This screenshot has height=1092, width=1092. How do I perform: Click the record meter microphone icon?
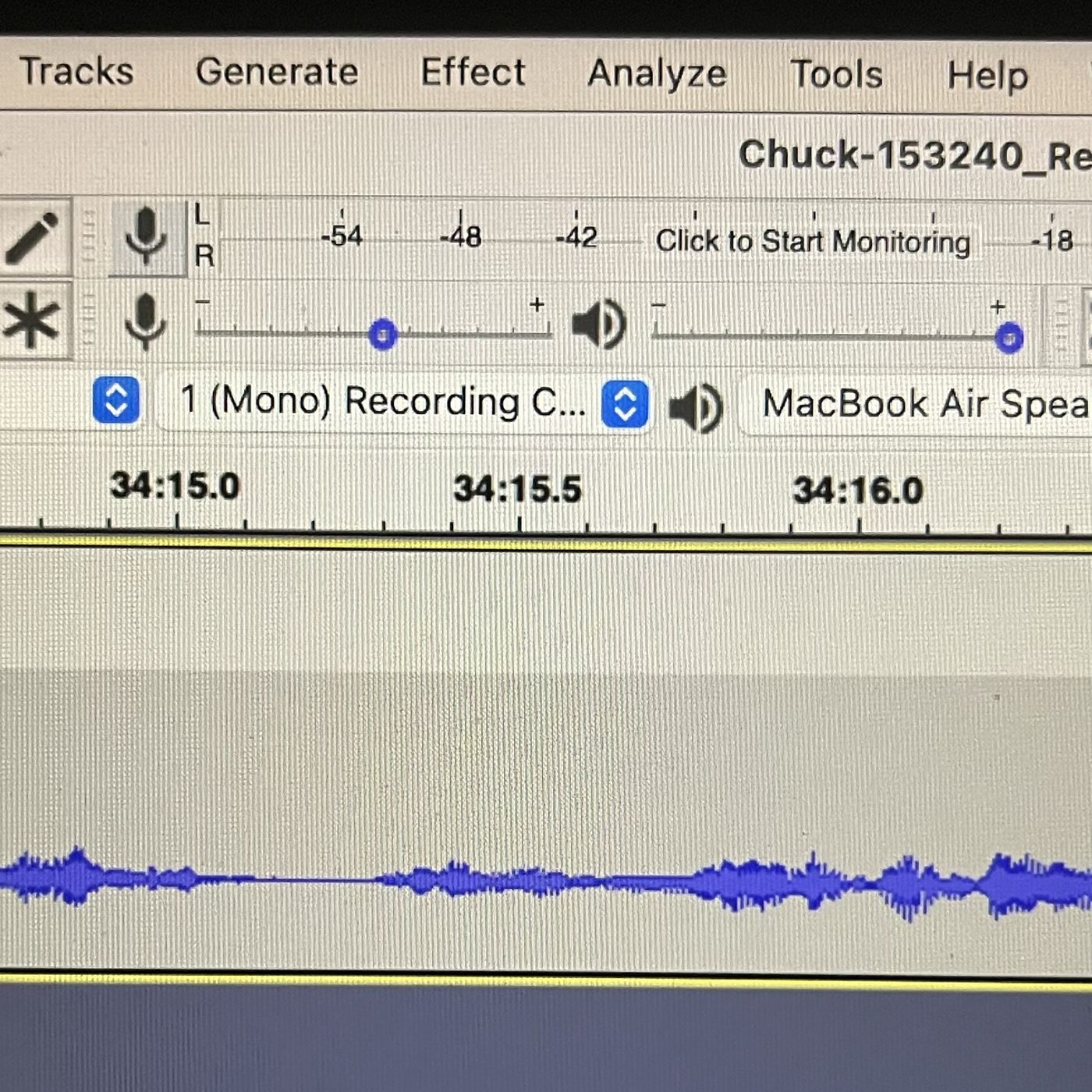click(x=146, y=236)
